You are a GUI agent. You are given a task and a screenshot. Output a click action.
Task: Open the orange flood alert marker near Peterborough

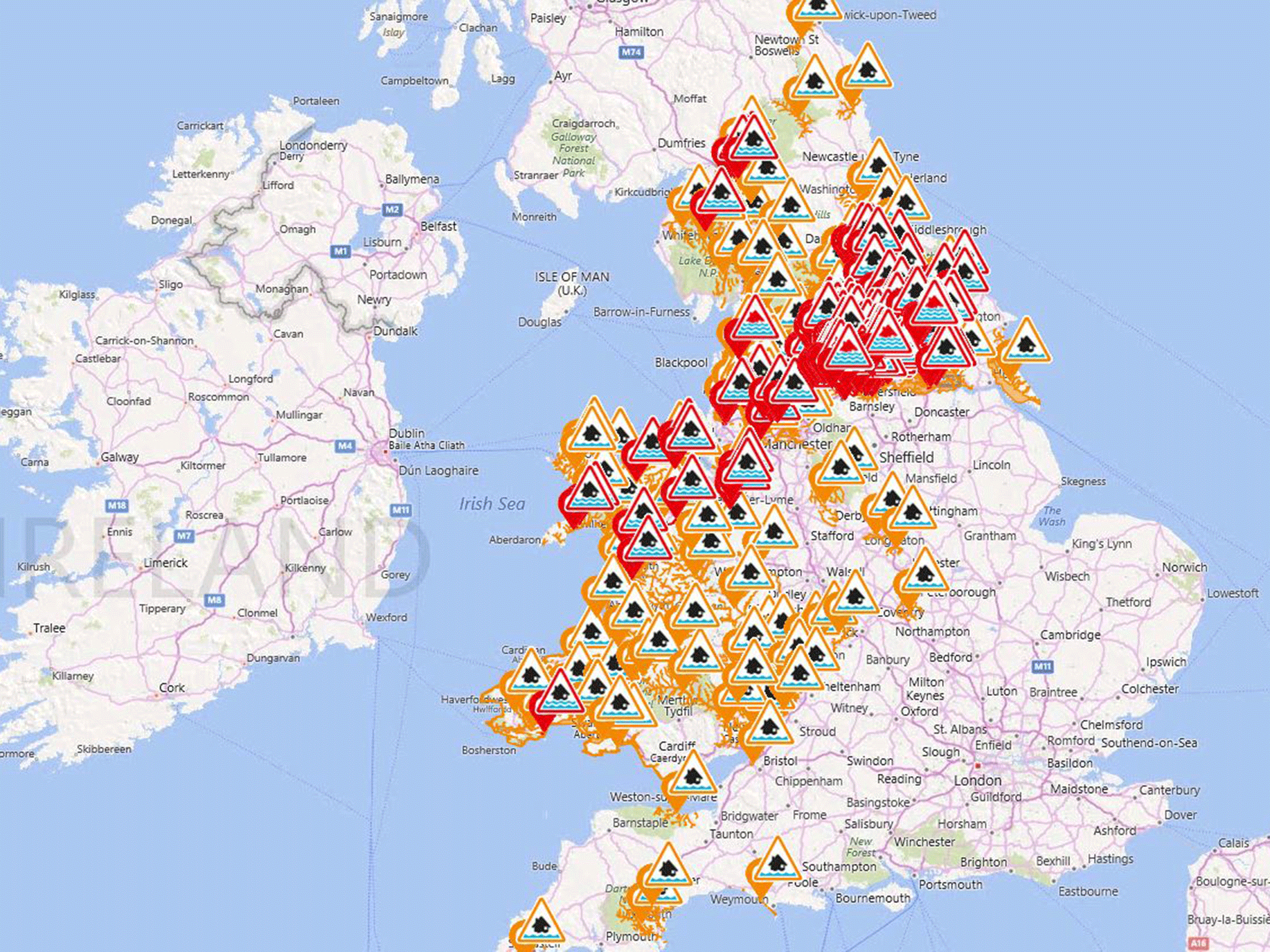tap(924, 573)
